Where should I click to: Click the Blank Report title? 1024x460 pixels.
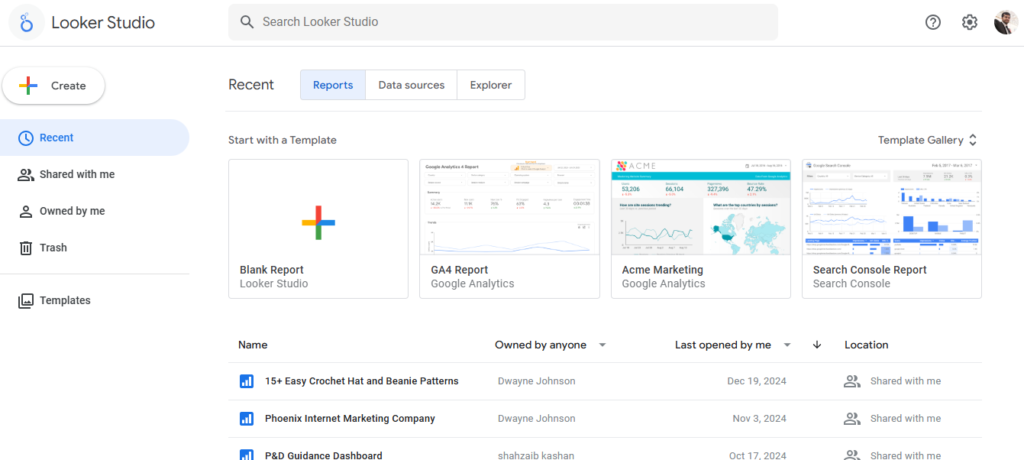(272, 270)
